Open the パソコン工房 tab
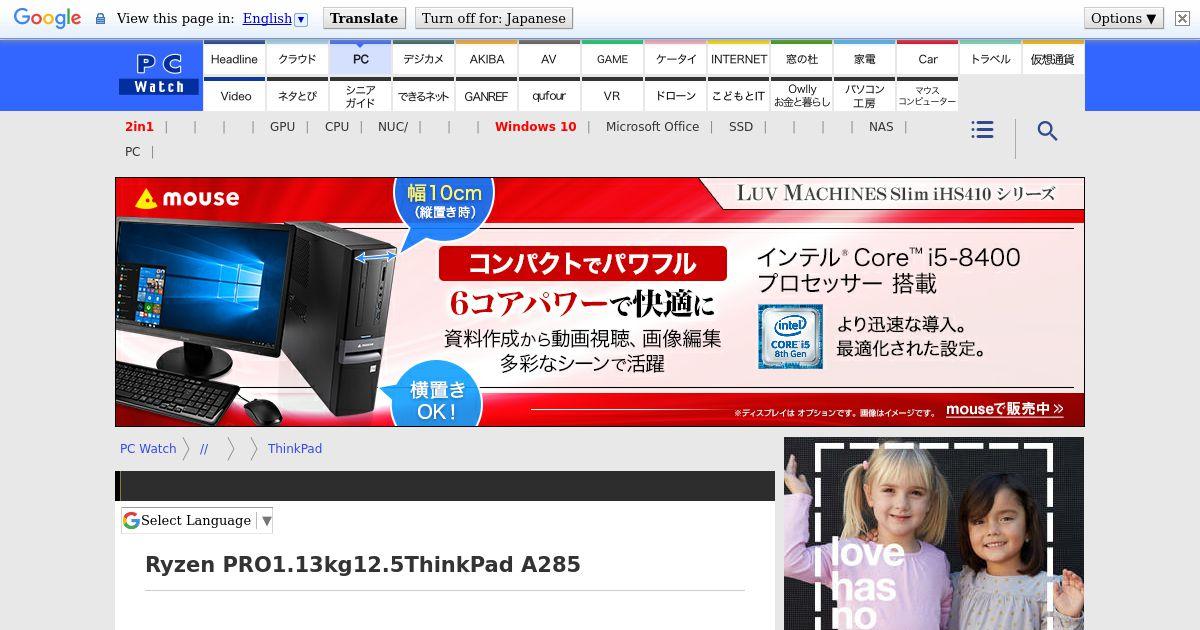The height and width of the screenshot is (630, 1200). click(864, 95)
